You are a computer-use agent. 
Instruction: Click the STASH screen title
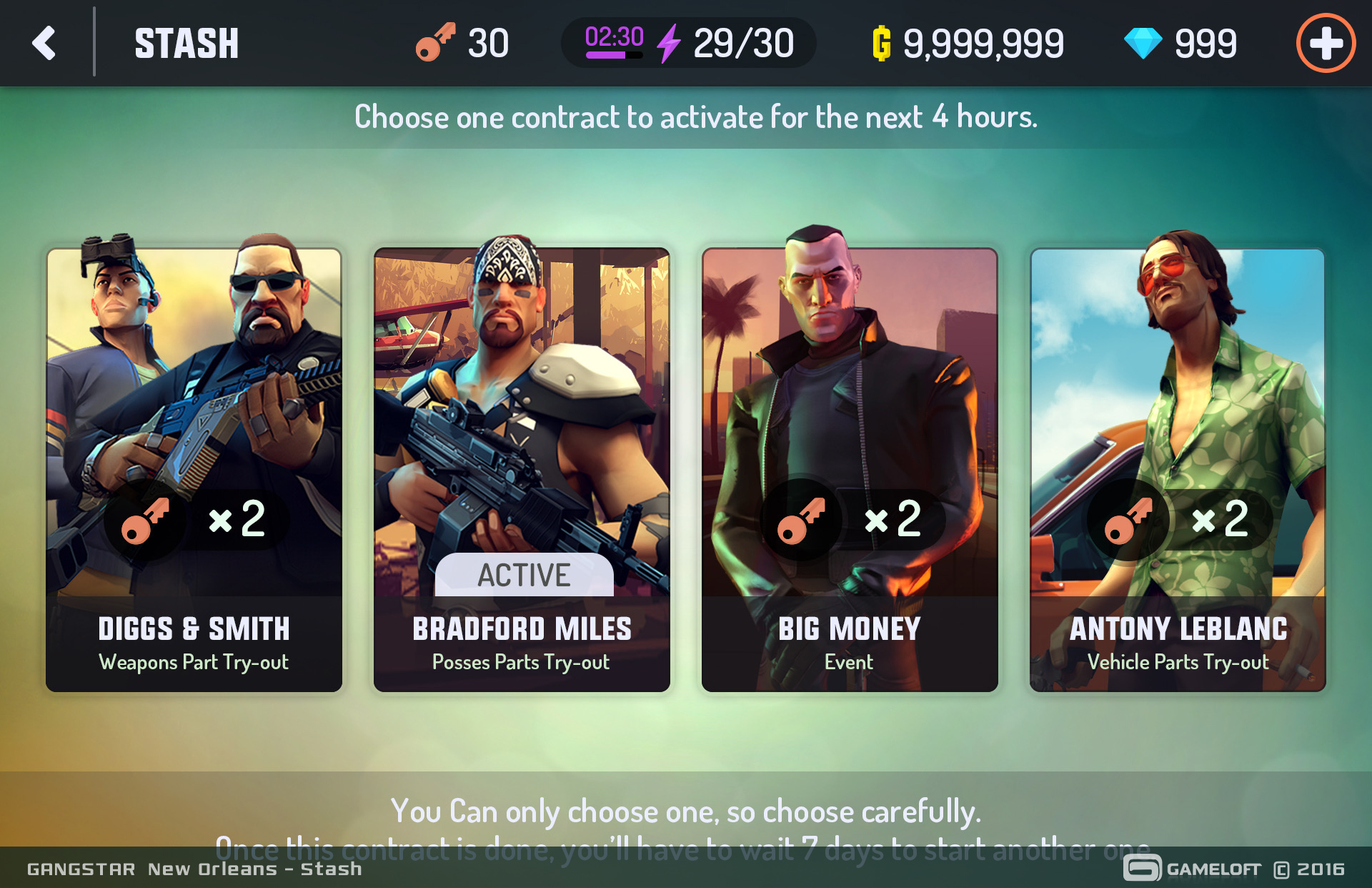pos(187,44)
